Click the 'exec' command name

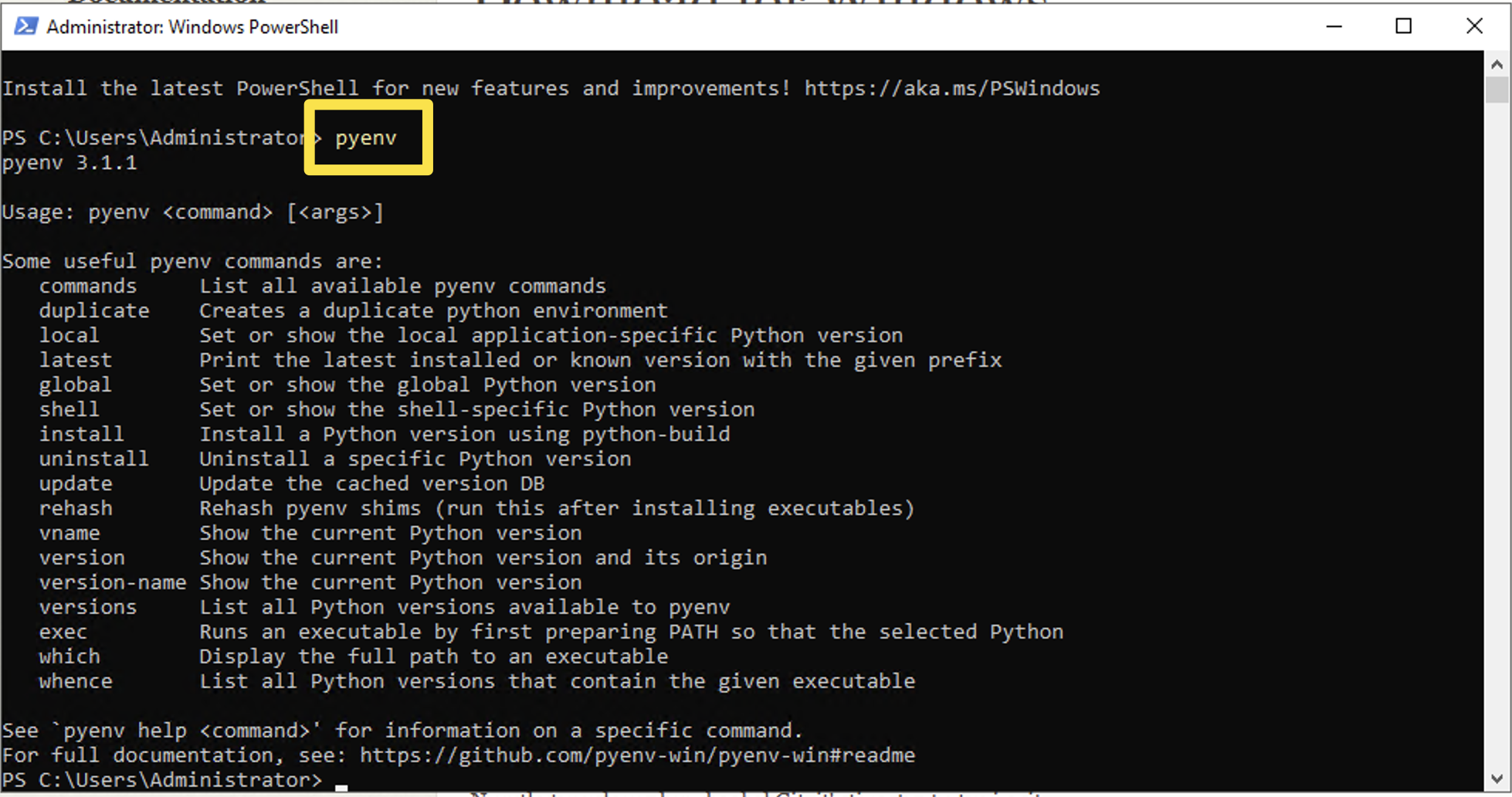63,632
